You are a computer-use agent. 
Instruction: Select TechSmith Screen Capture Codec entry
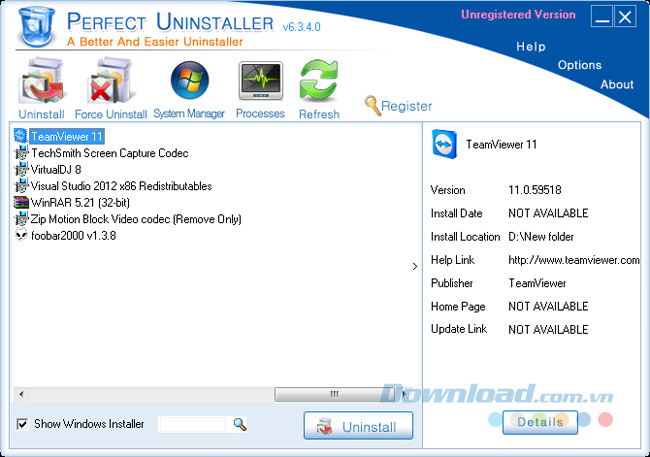click(110, 153)
